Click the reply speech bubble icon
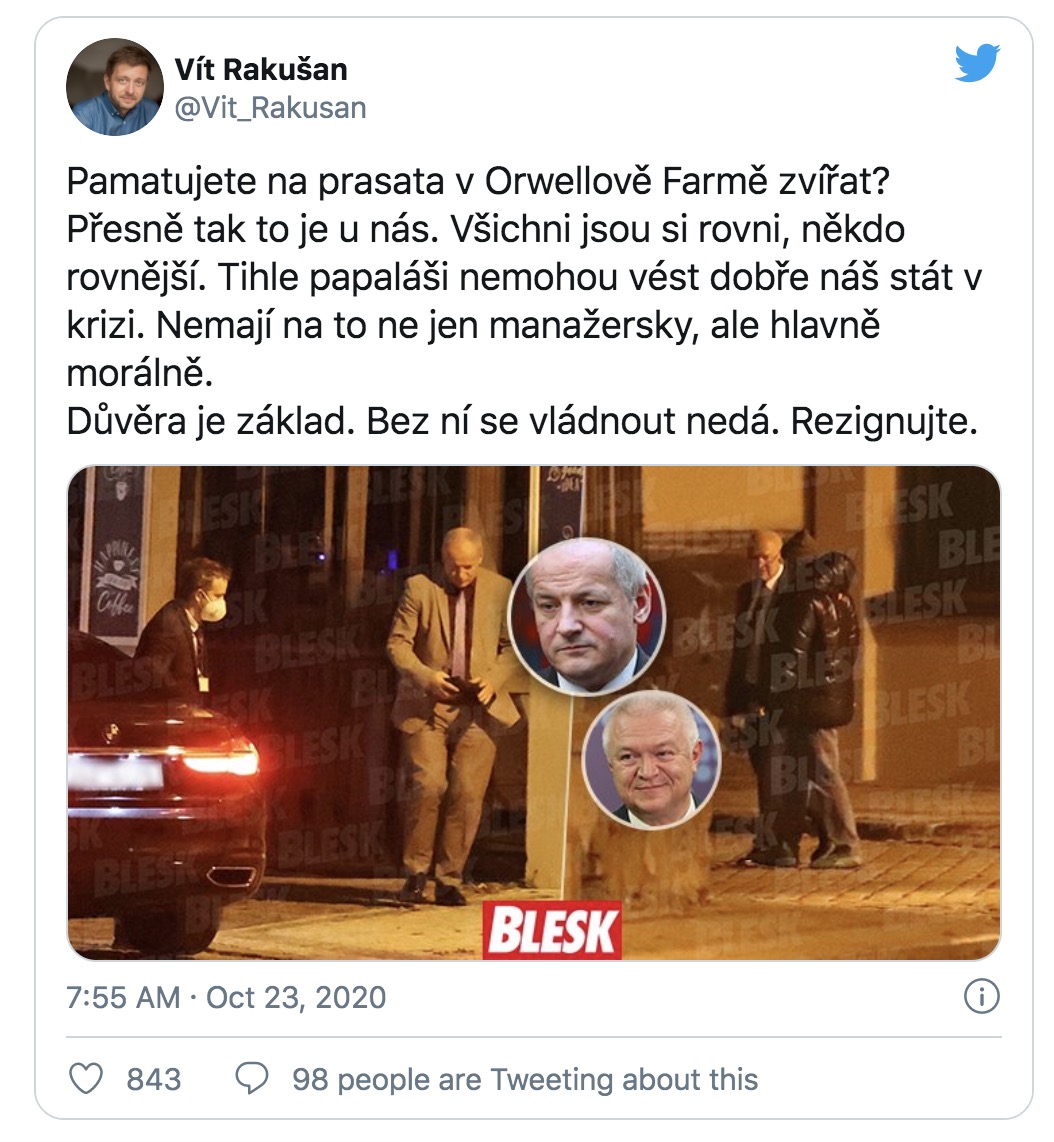Viewport: 1054px width, 1142px height. (252, 1079)
